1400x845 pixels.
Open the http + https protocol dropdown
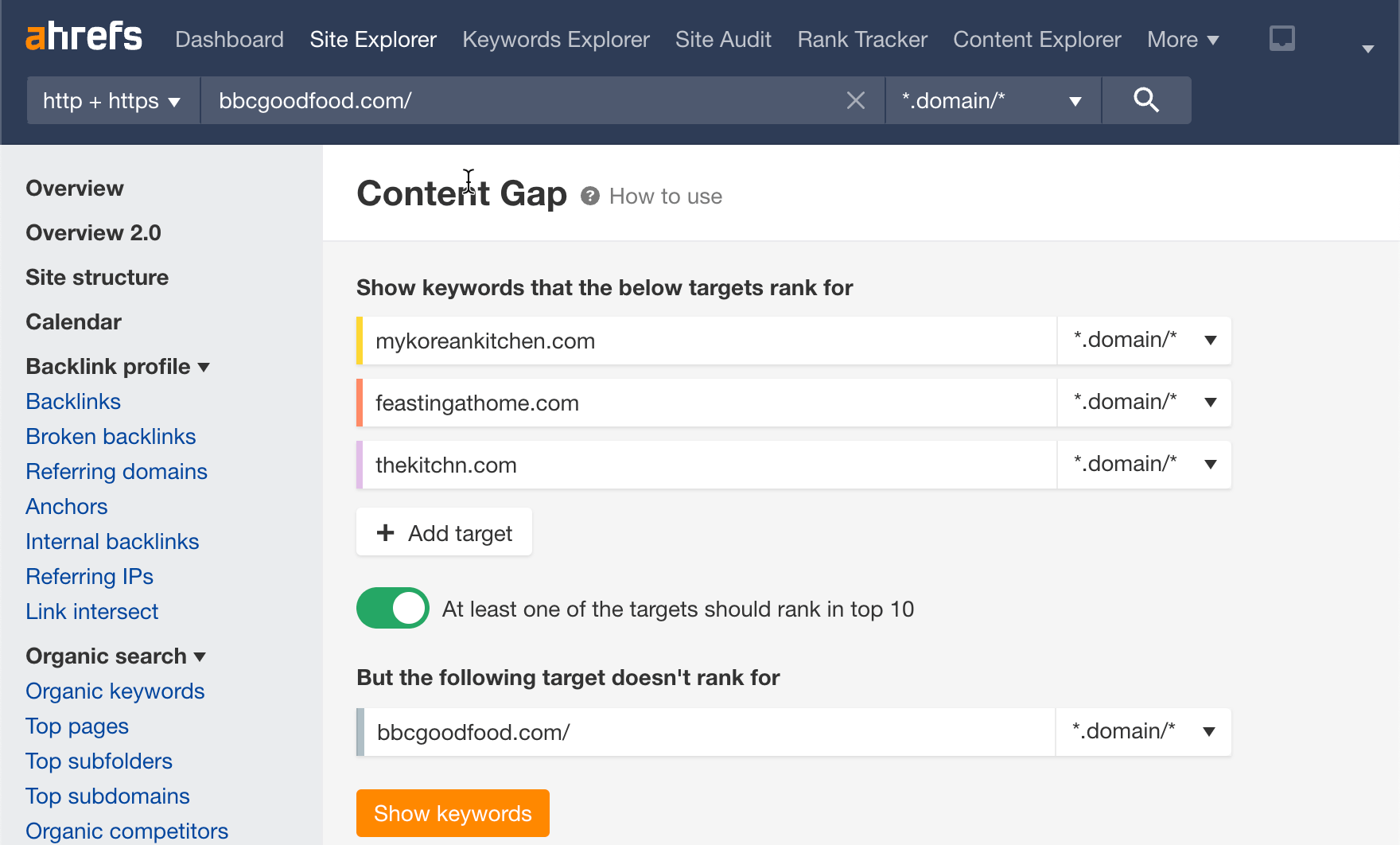click(111, 100)
